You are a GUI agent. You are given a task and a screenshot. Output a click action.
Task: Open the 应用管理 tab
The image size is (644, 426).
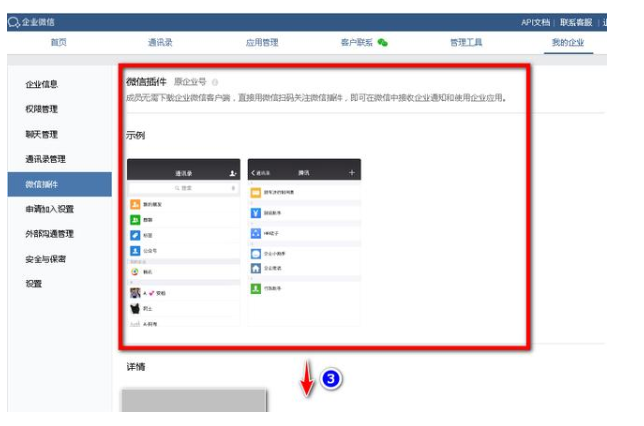tap(262, 42)
